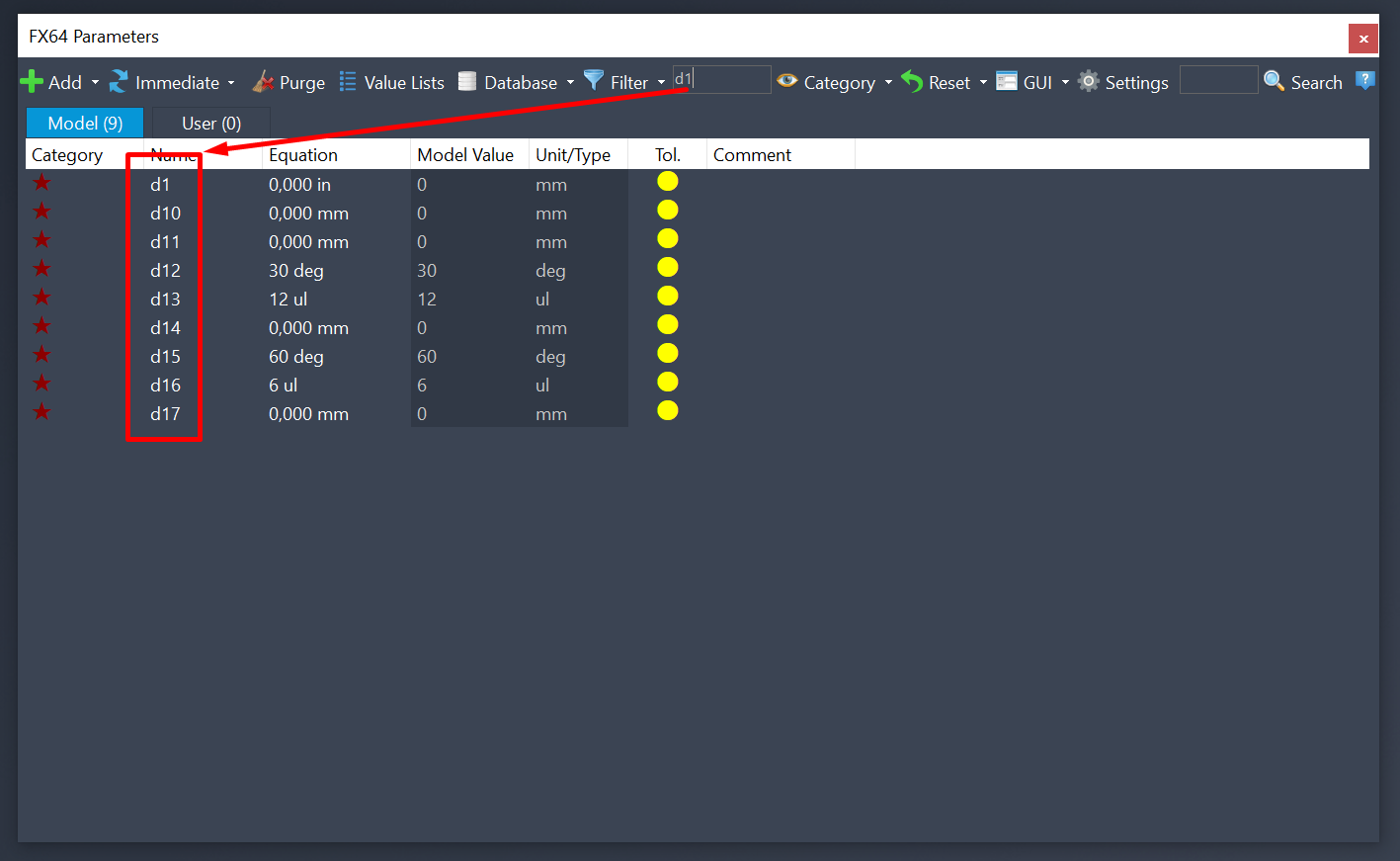1400x861 pixels.
Task: Switch to the User (0) tab
Action: coord(211,124)
